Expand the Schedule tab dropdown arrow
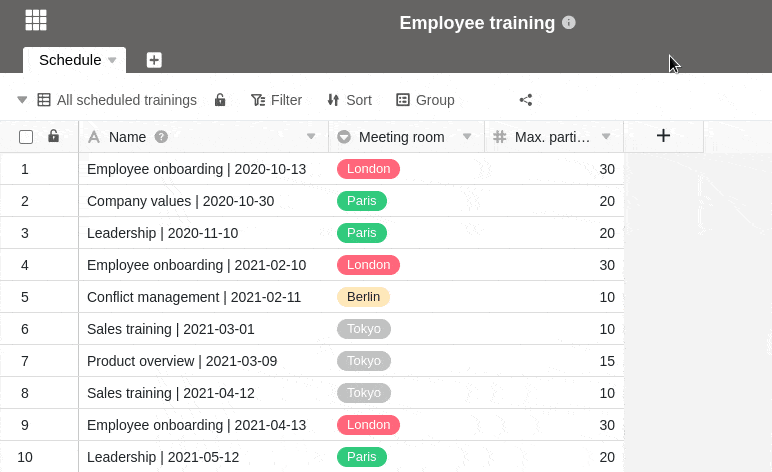772x472 pixels. (112, 60)
